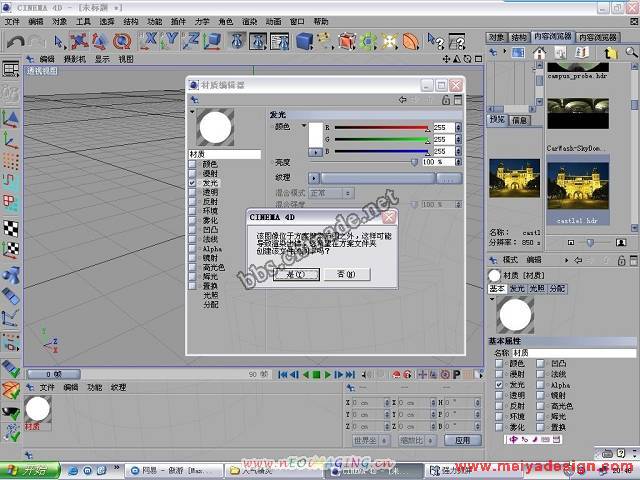This screenshot has height=480, width=640.
Task: Add a Cube primitive from the toolbar
Action: coord(304,42)
